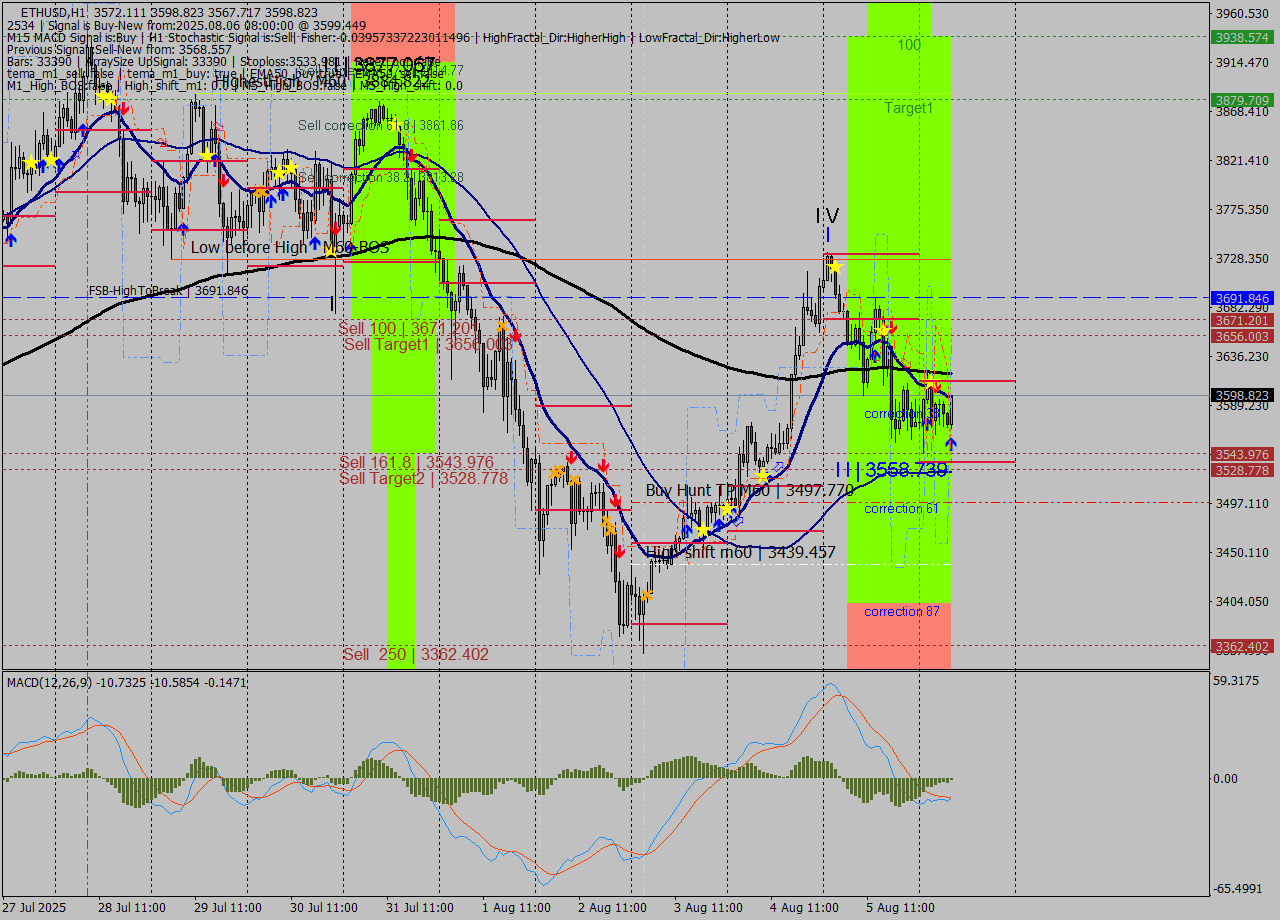Click the orange star beside the lowest candle
Viewport: 1280px width, 920px height.
[x=646, y=595]
